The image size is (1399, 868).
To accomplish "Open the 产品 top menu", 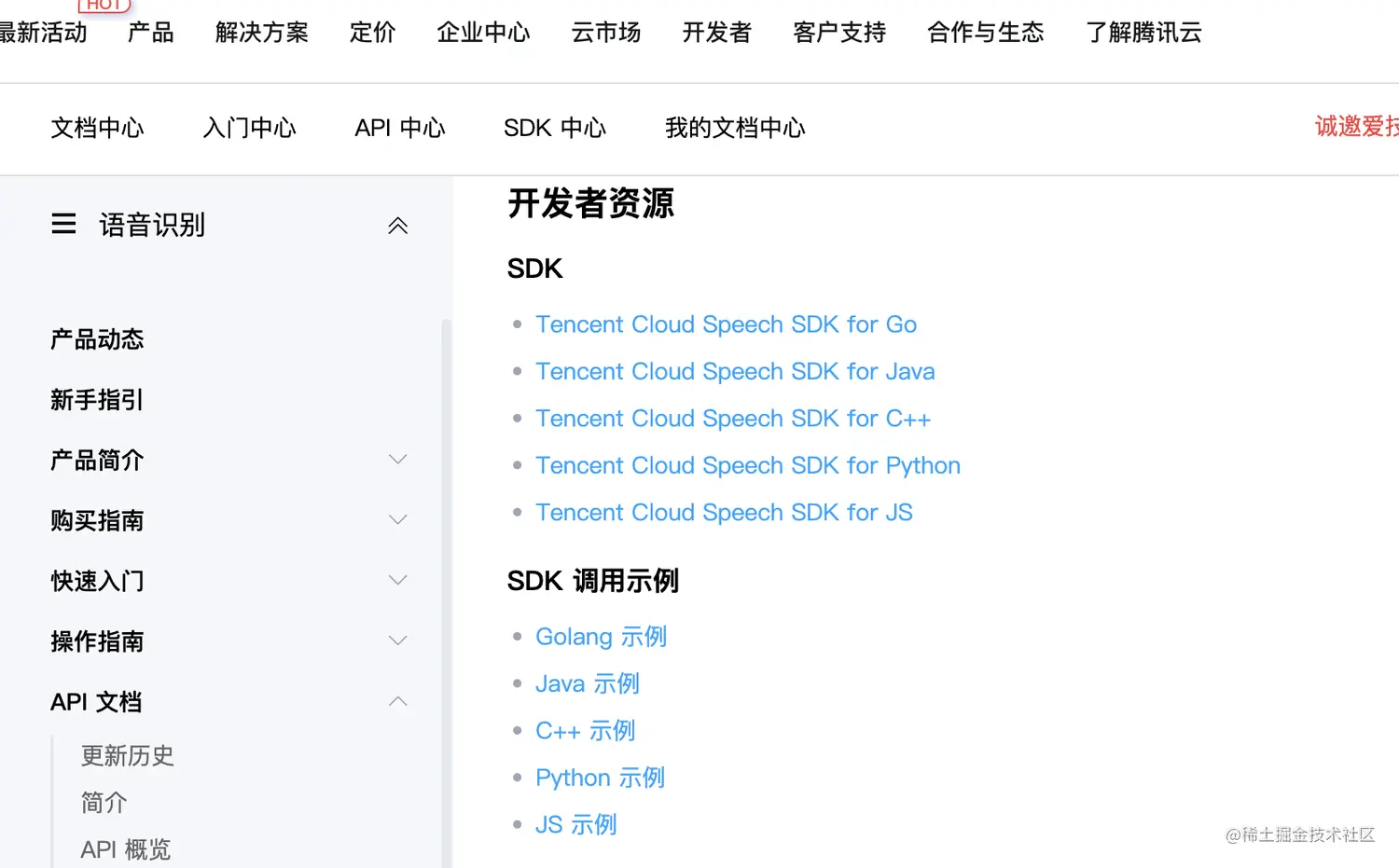I will [151, 33].
